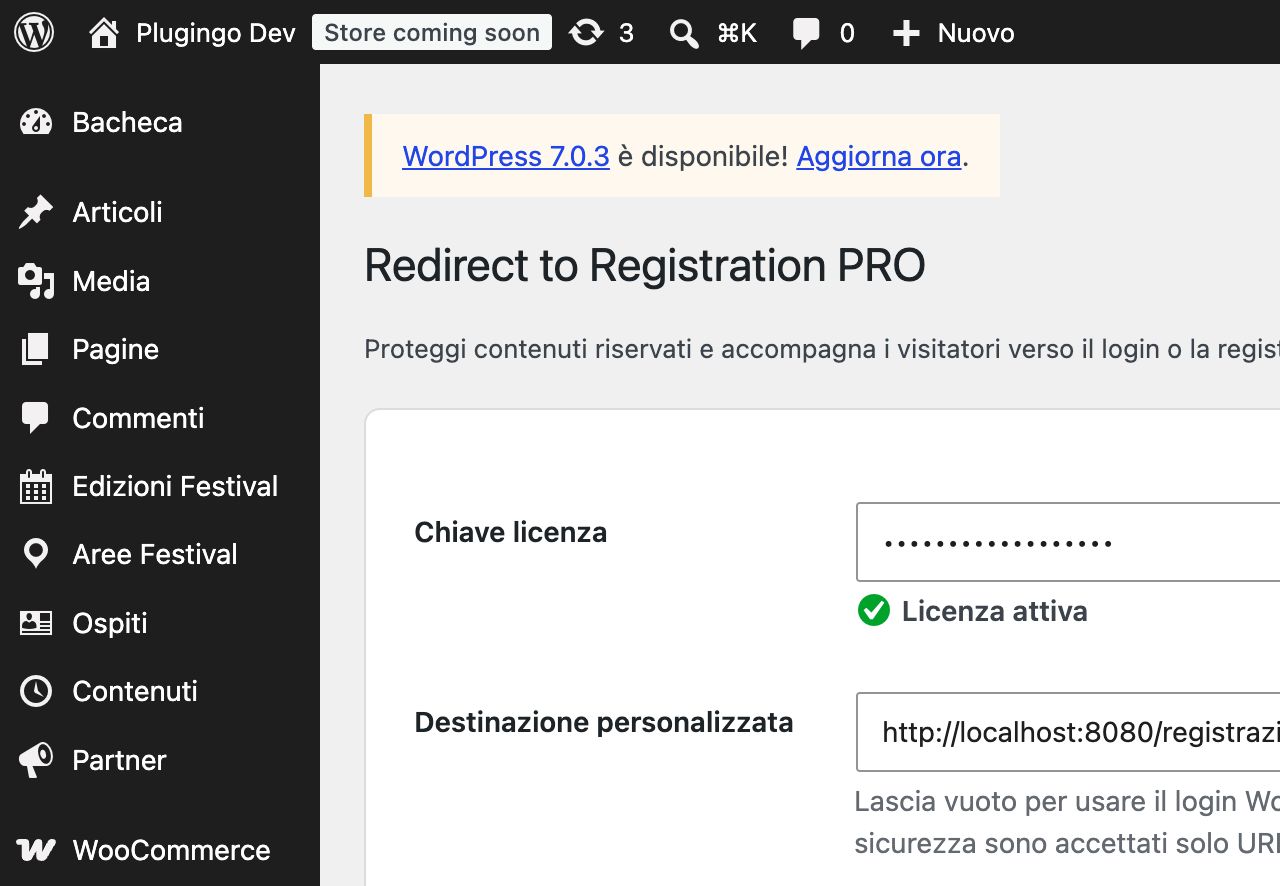Click the Redirect to Registration PRO heading
Viewport: 1280px width, 886px height.
(645, 265)
